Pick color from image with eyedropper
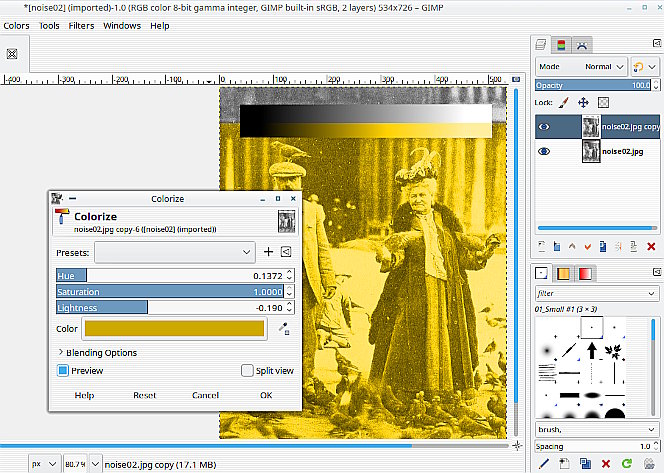This screenshot has width=664, height=473. [x=284, y=327]
